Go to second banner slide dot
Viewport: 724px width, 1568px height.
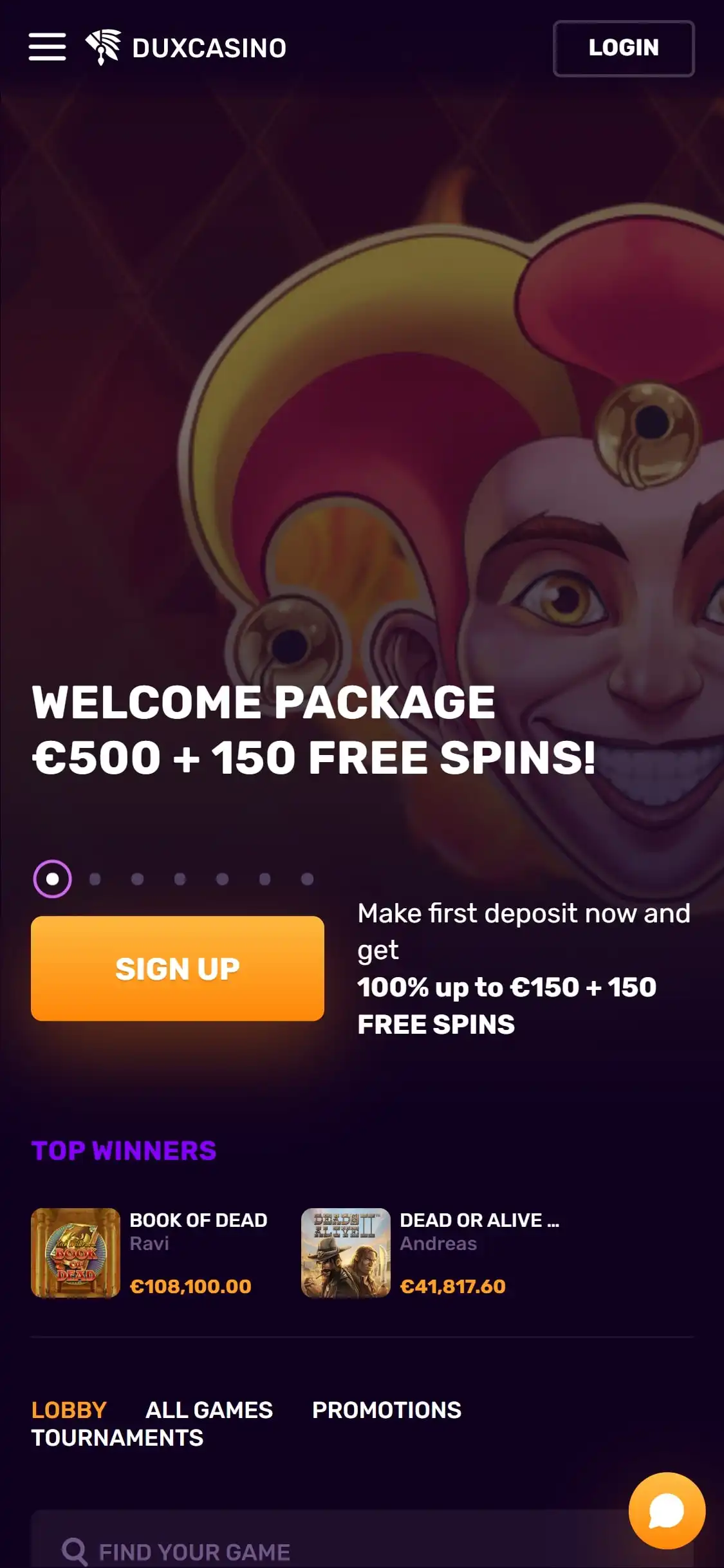pyautogui.click(x=95, y=879)
